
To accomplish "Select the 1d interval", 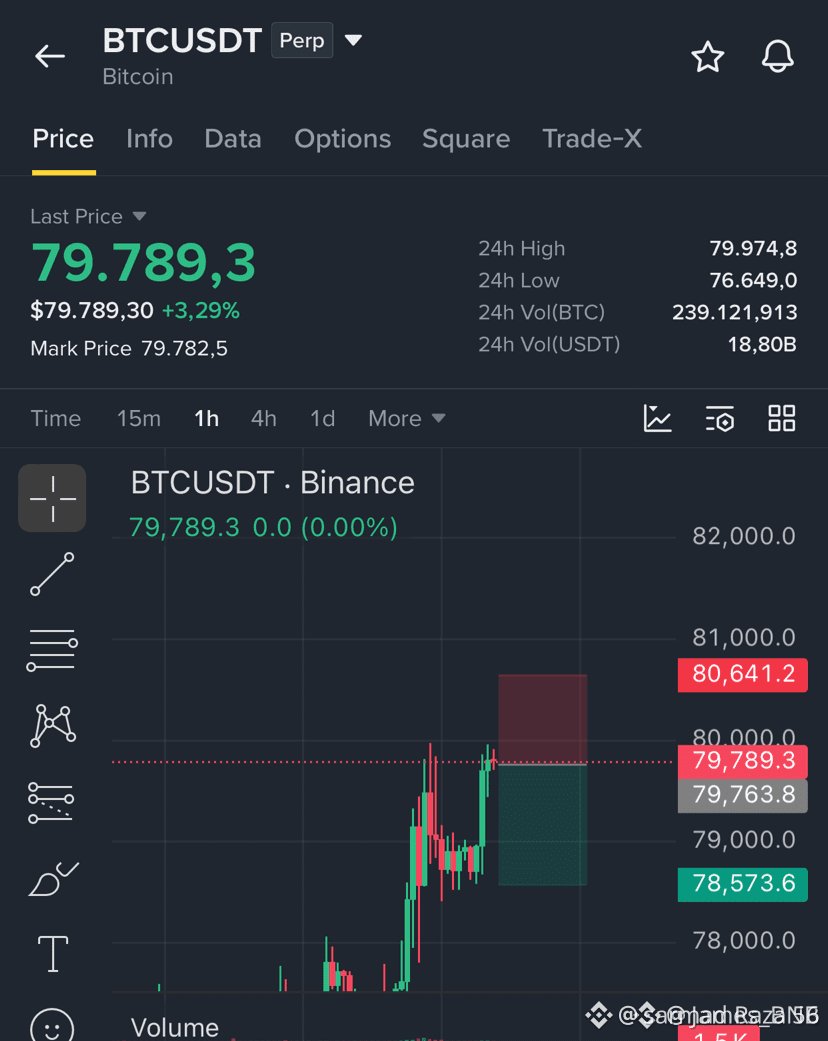I will [x=323, y=418].
